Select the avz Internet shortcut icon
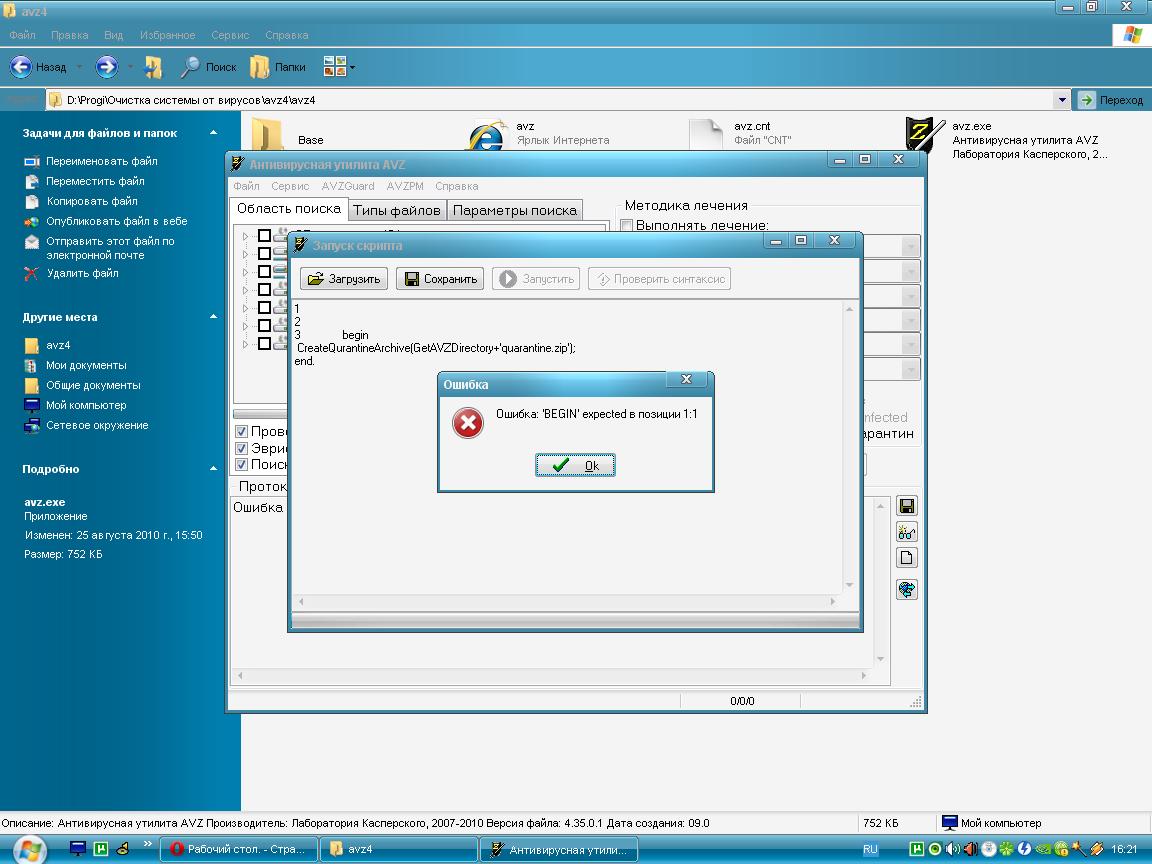 coord(488,136)
